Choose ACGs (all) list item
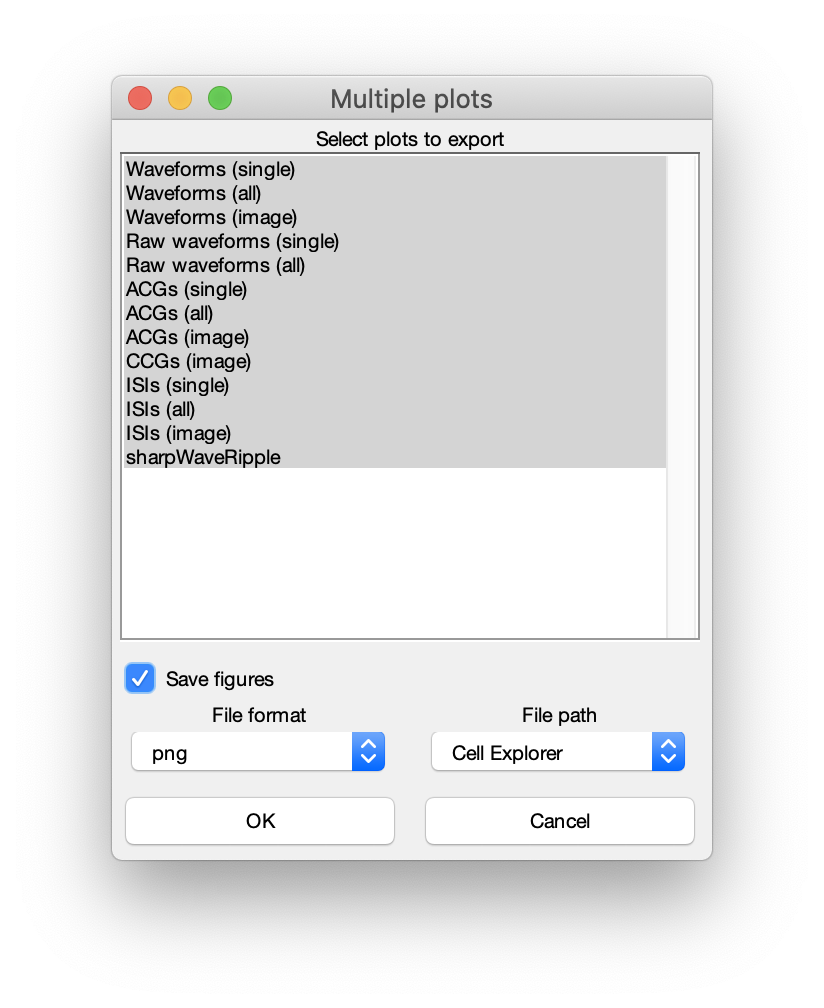The height and width of the screenshot is (1008, 824). pyautogui.click(x=395, y=313)
